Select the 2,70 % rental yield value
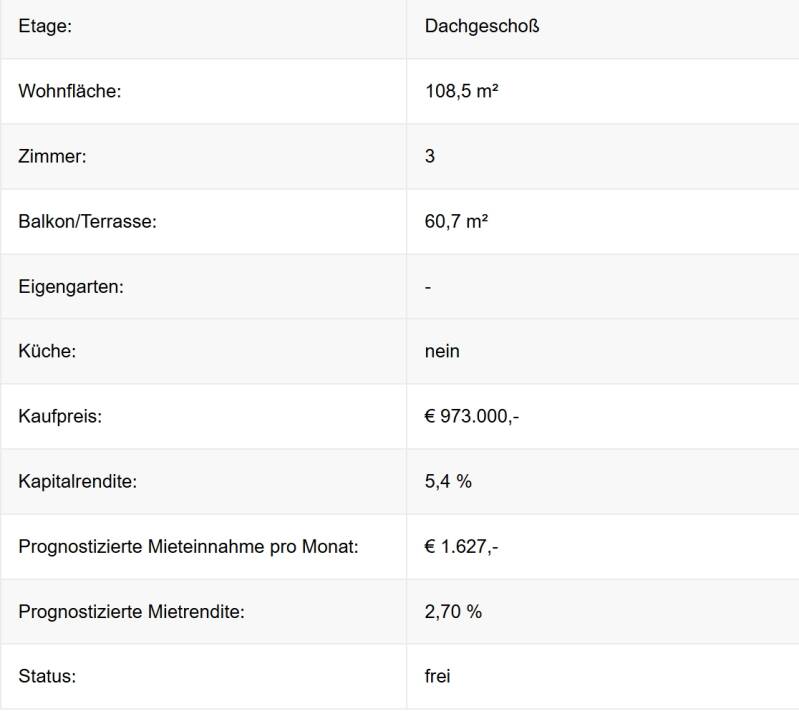799x714 pixels. (x=453, y=611)
